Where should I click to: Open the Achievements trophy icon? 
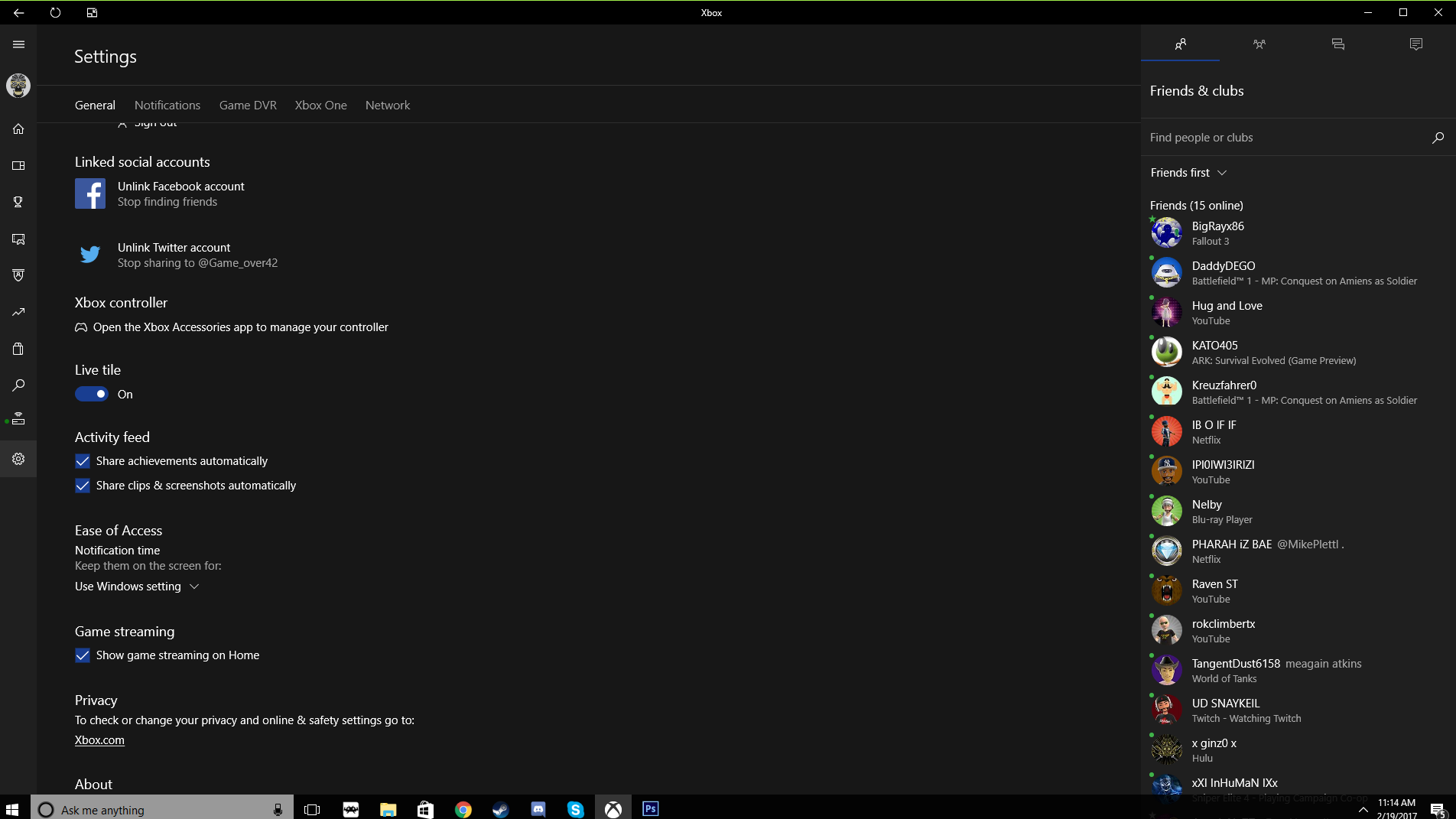click(x=18, y=202)
